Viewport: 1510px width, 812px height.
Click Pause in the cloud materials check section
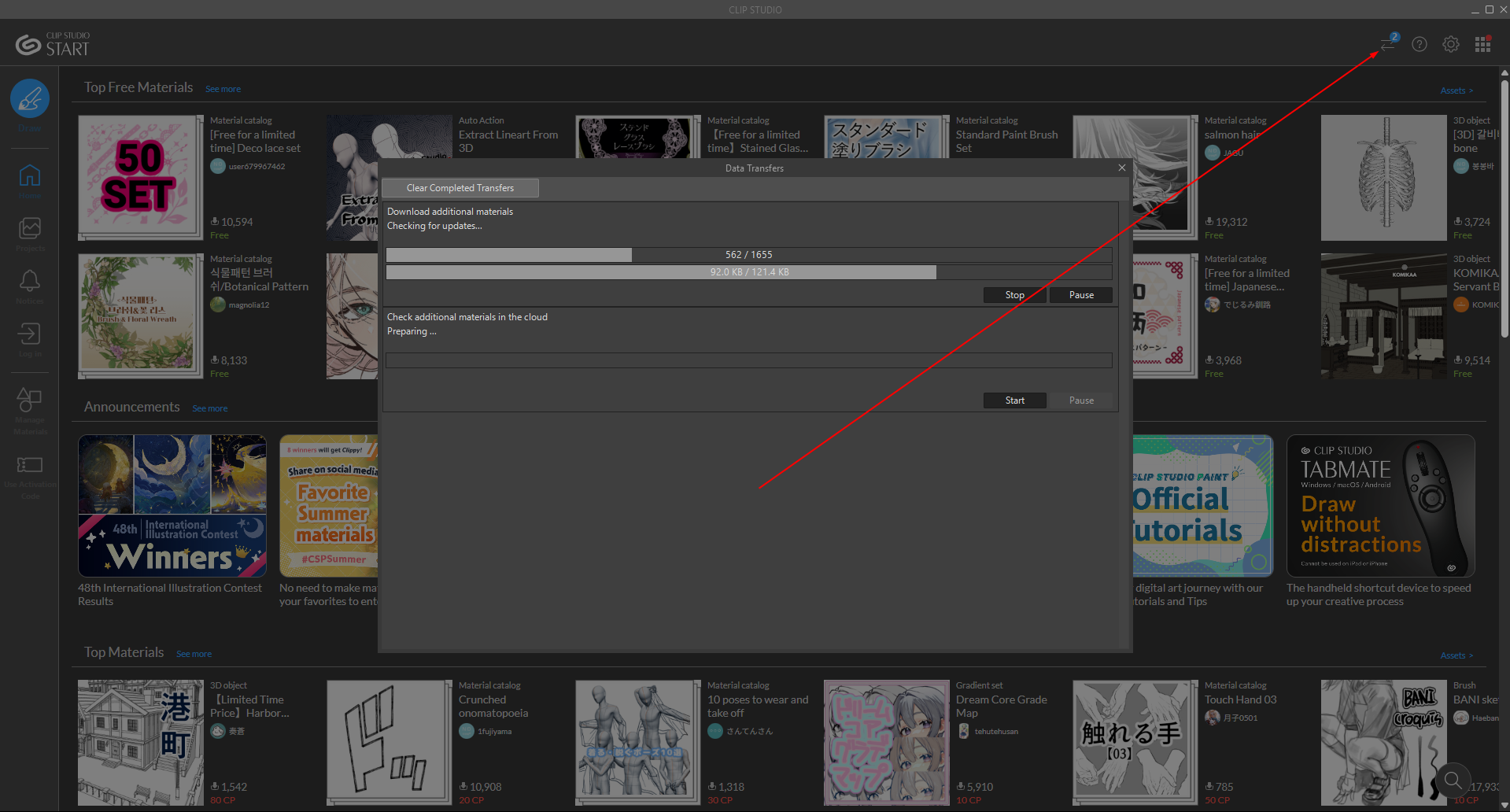(1082, 400)
